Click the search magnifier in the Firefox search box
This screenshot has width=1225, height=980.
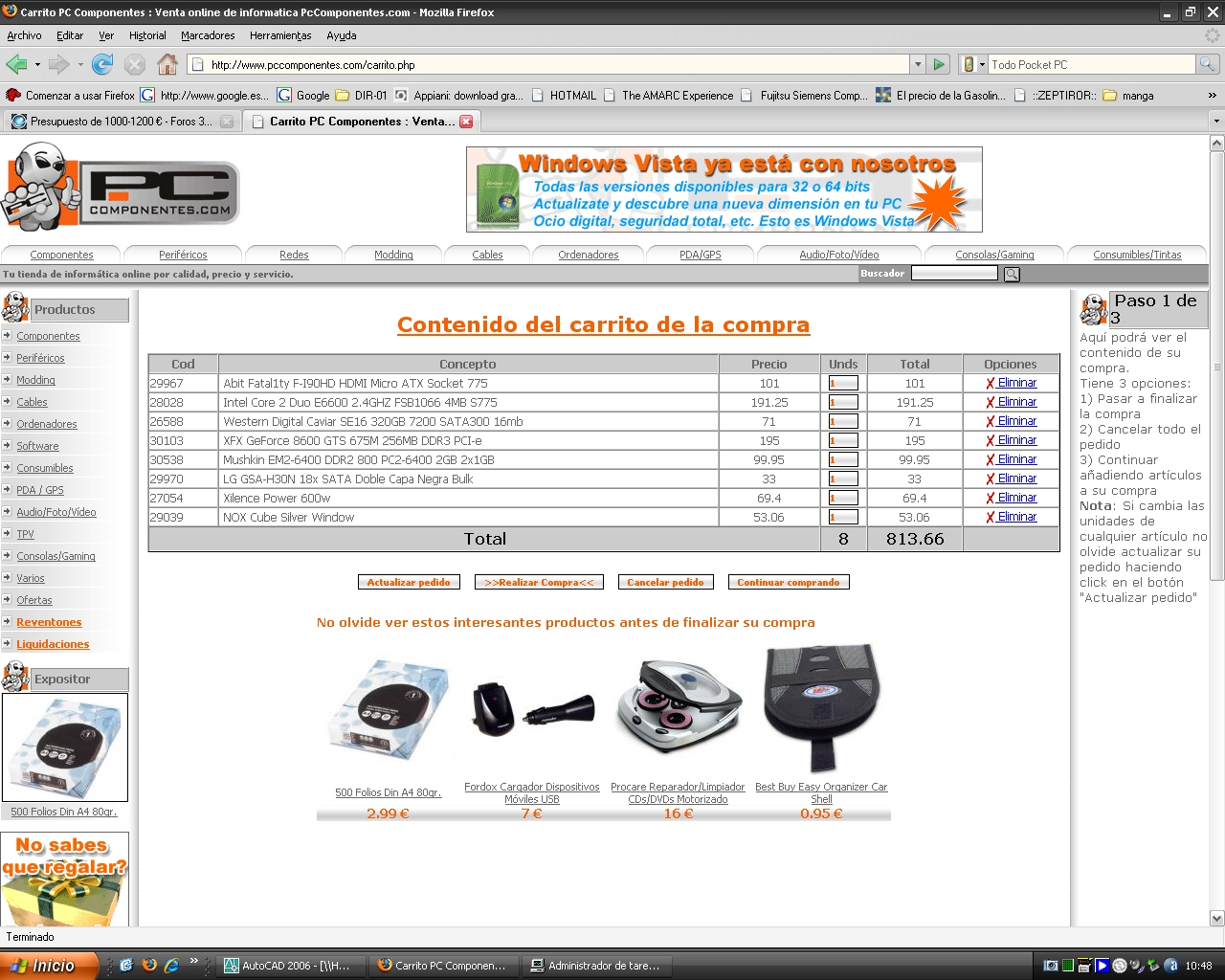pyautogui.click(x=1208, y=65)
